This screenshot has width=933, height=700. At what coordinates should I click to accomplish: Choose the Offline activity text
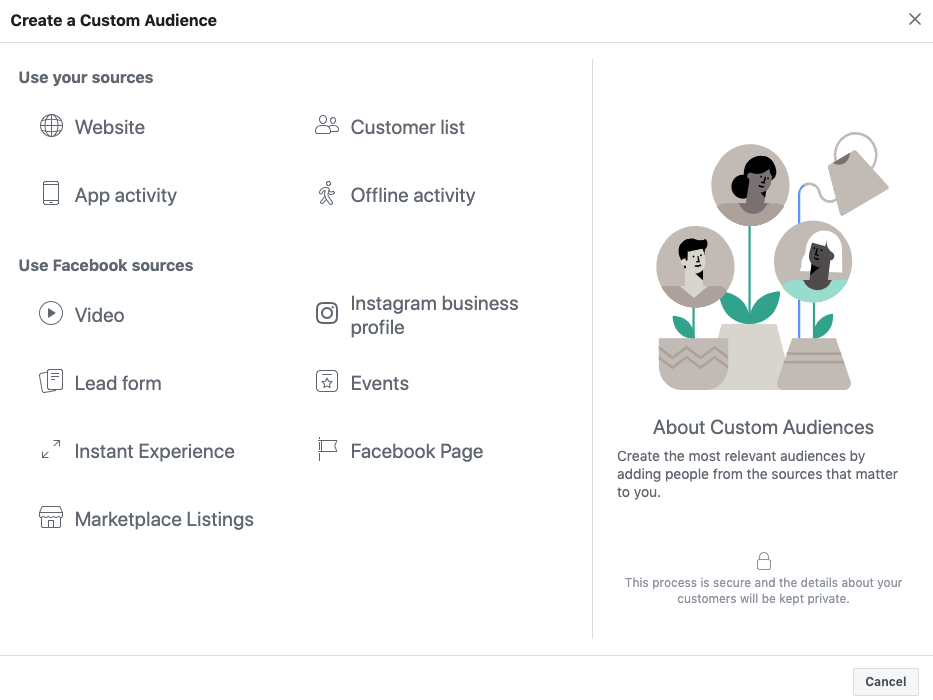point(413,195)
